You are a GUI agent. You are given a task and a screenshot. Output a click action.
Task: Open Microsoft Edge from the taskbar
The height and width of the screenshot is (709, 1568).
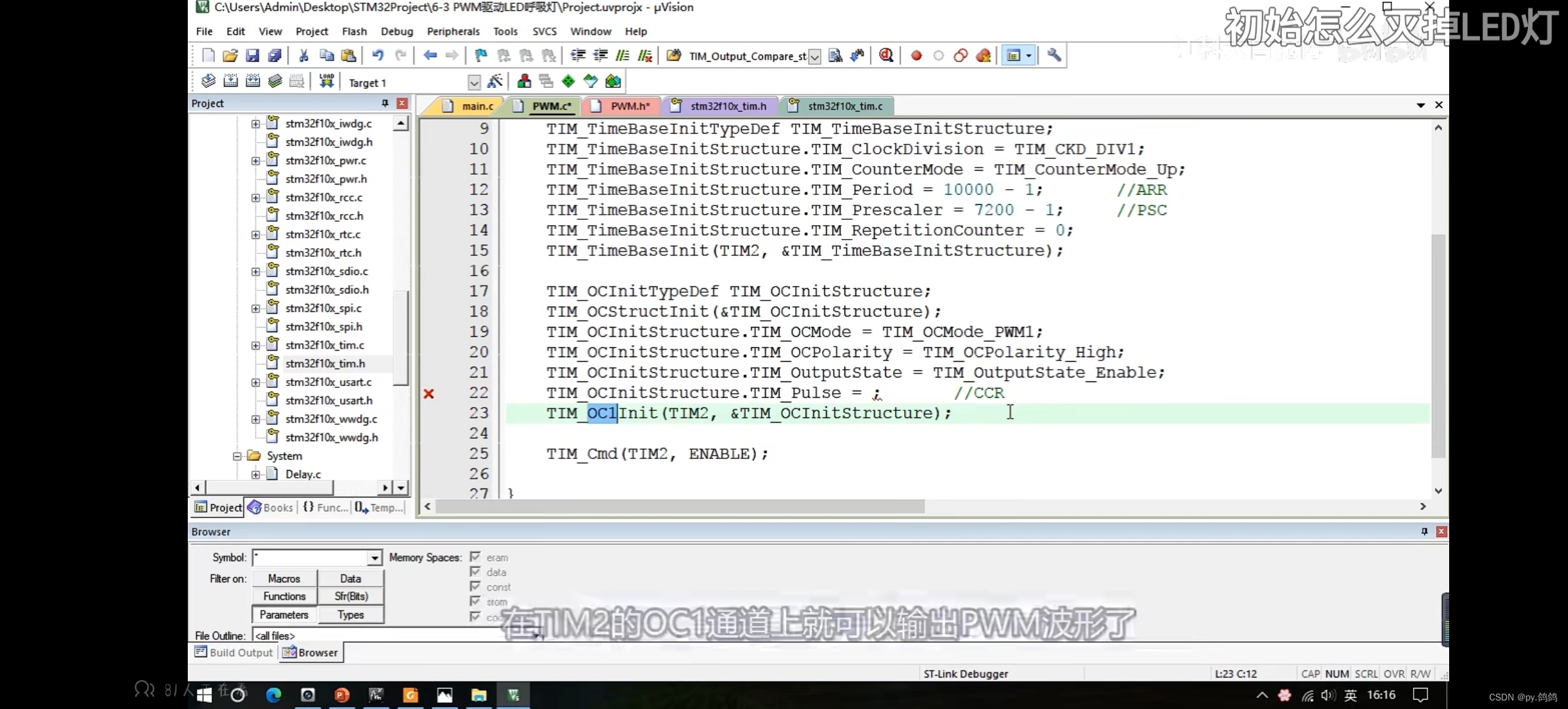273,695
